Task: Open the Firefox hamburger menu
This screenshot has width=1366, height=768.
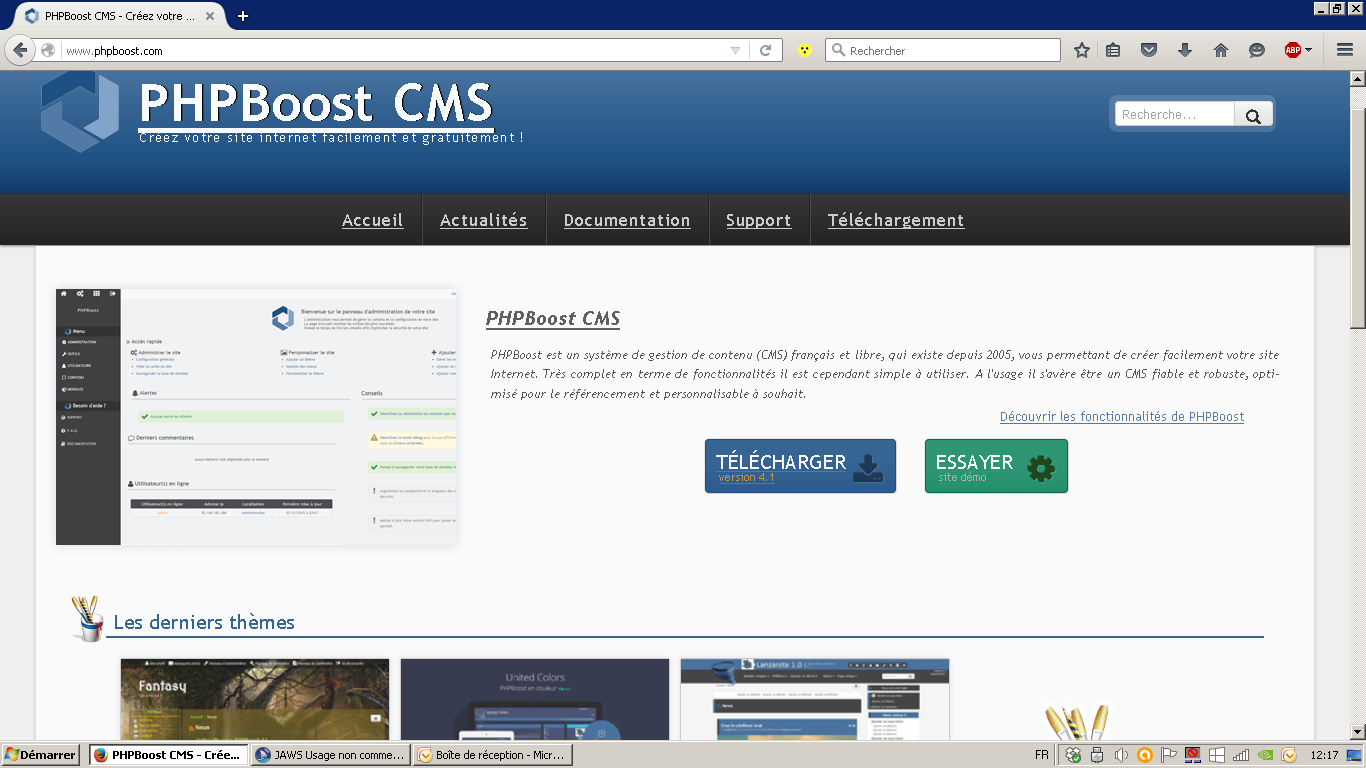Action: 1345,50
